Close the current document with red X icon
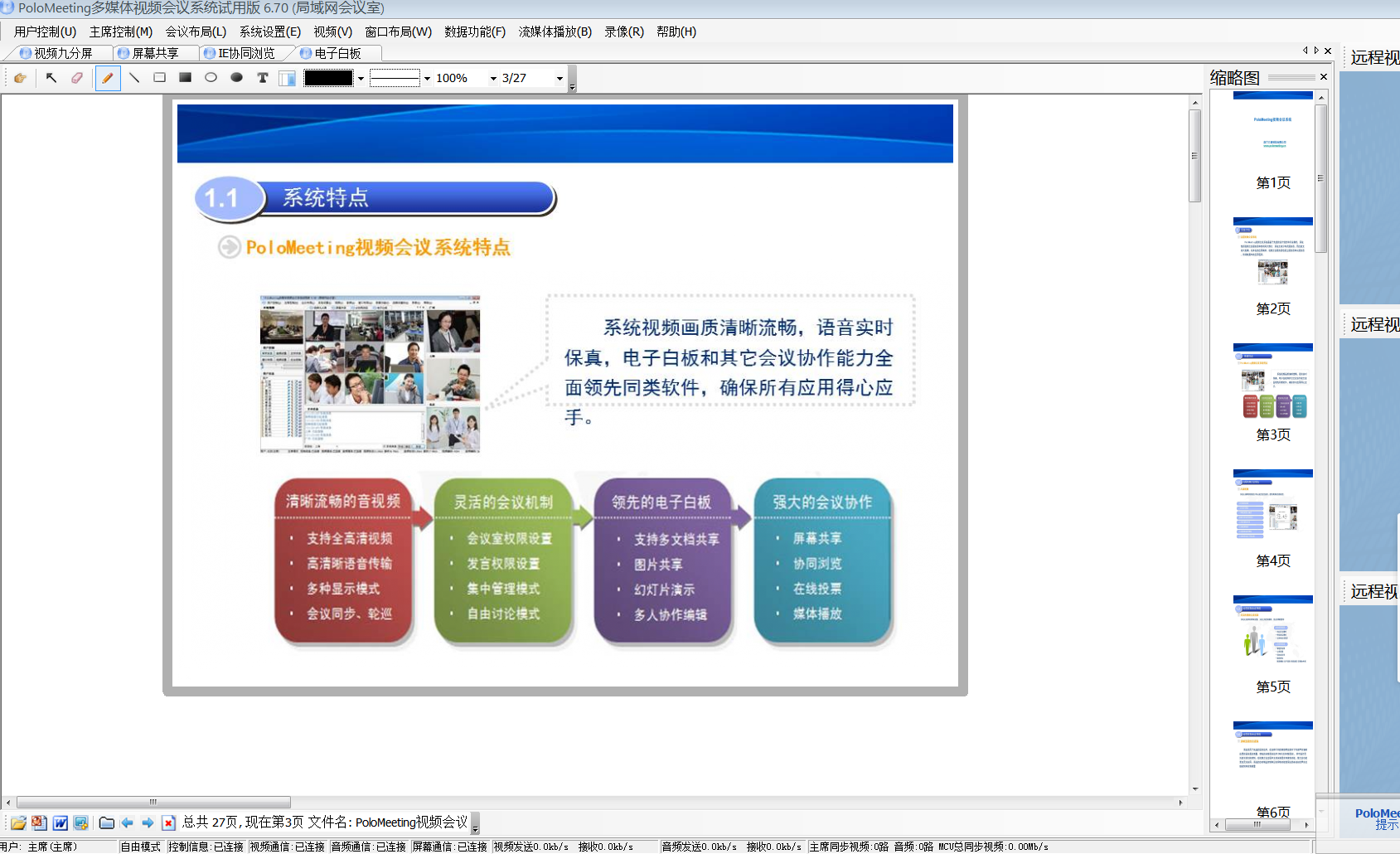The width and height of the screenshot is (1400, 854). click(x=169, y=822)
